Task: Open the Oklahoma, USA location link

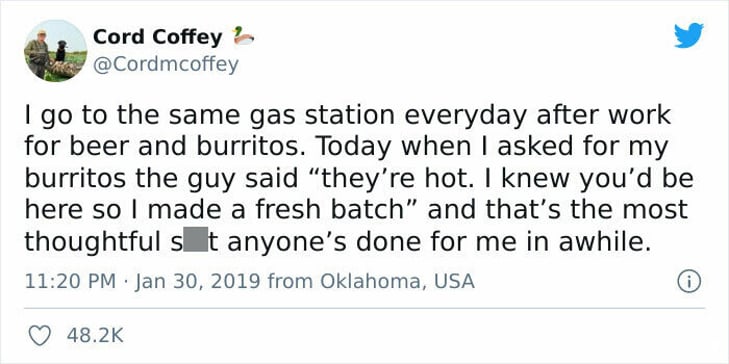Action: (x=398, y=281)
